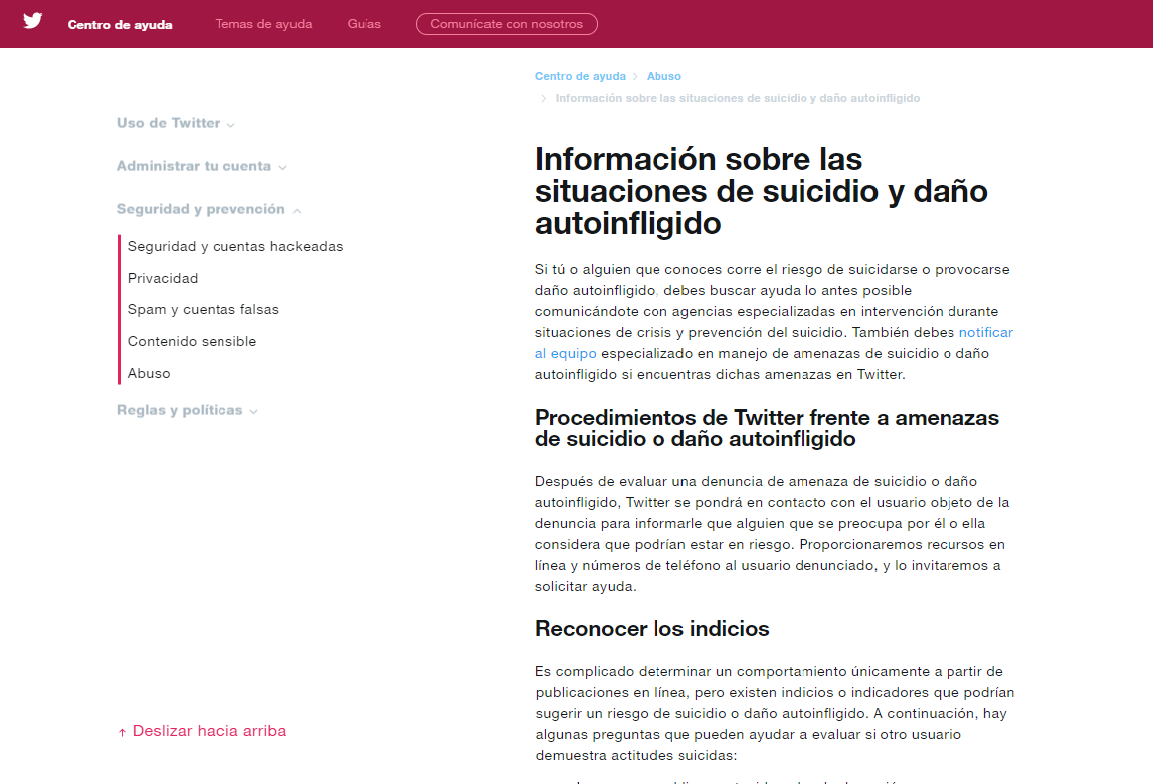Open the Privacidad sidebar item
The image size is (1153, 784).
[163, 278]
